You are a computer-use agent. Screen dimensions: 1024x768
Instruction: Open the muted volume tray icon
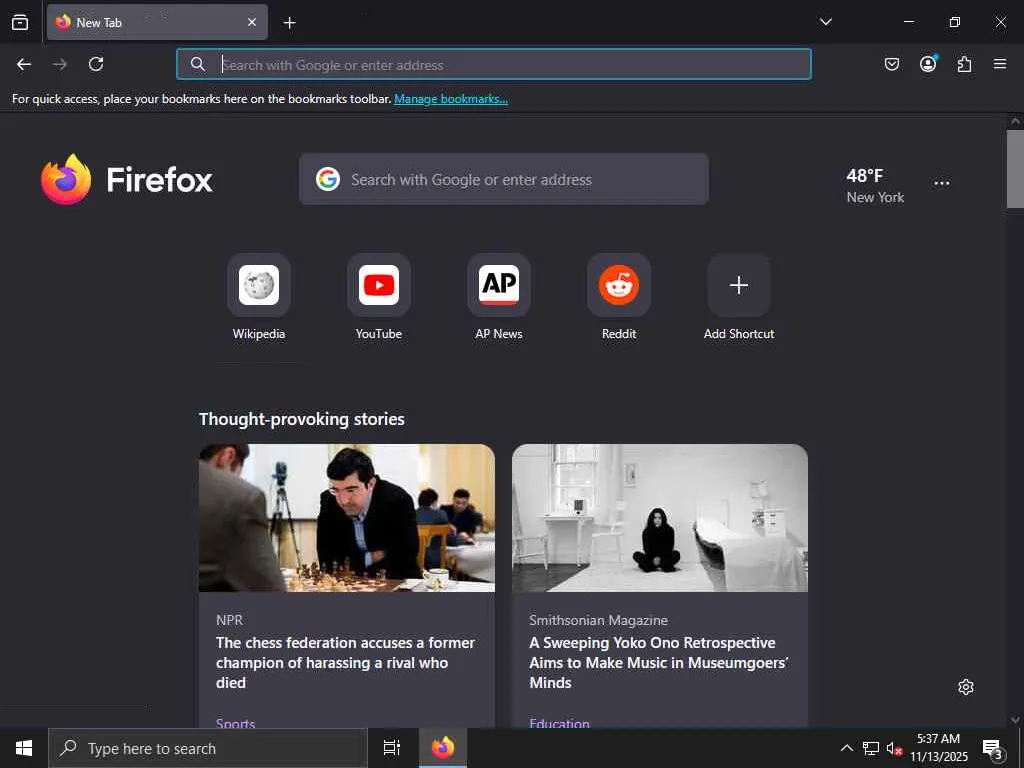(x=894, y=749)
